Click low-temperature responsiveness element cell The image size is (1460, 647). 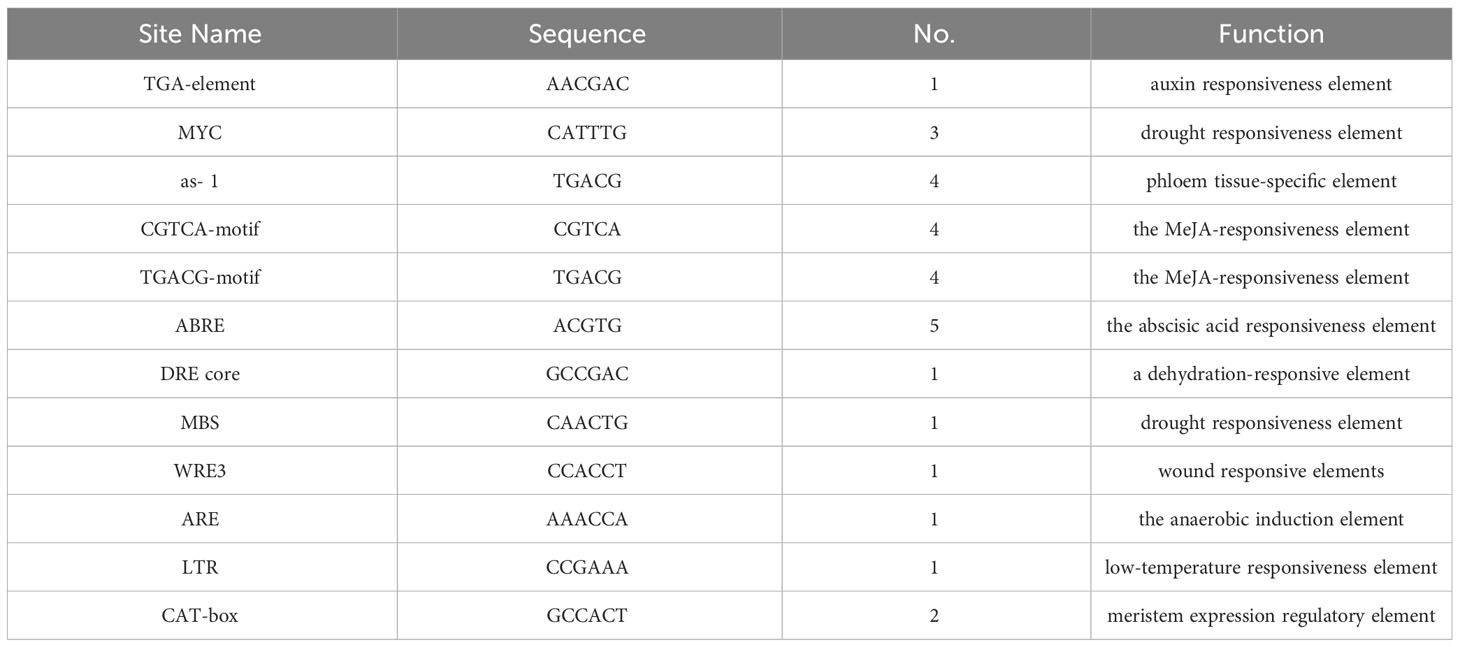(x=1271, y=567)
